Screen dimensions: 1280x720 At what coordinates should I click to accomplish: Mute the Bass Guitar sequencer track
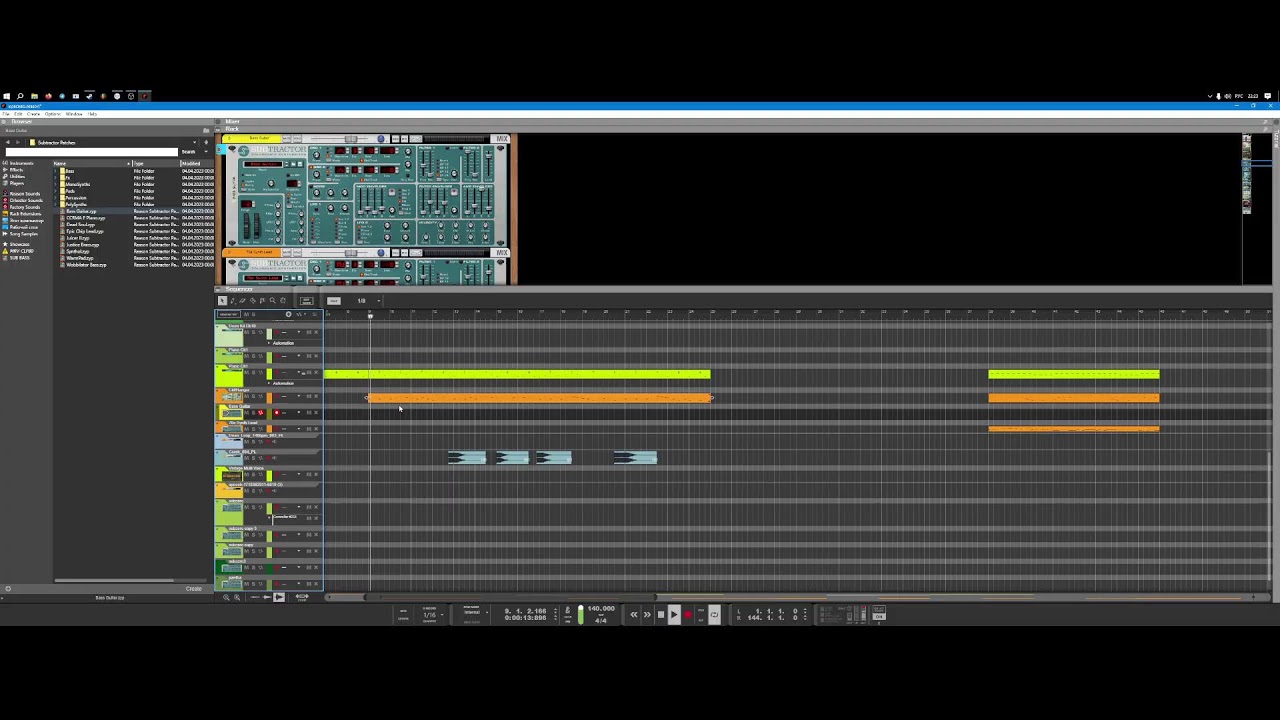pos(246,413)
